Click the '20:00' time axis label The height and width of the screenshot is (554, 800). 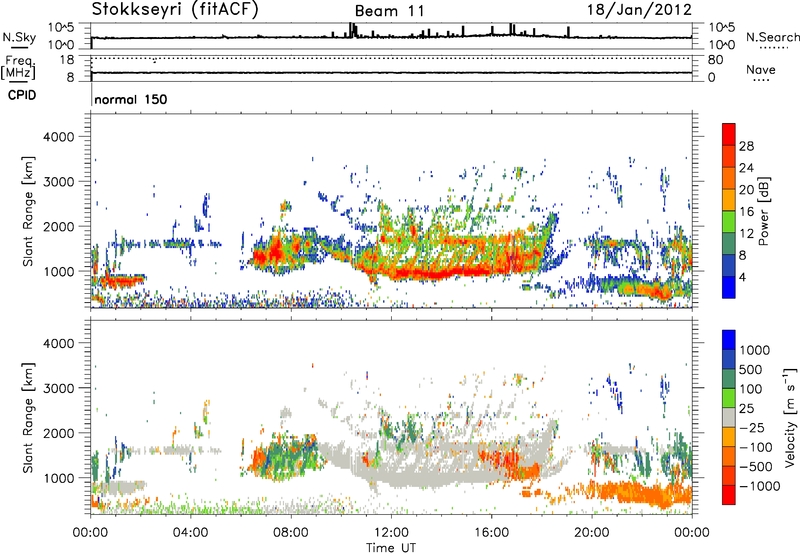coord(591,533)
